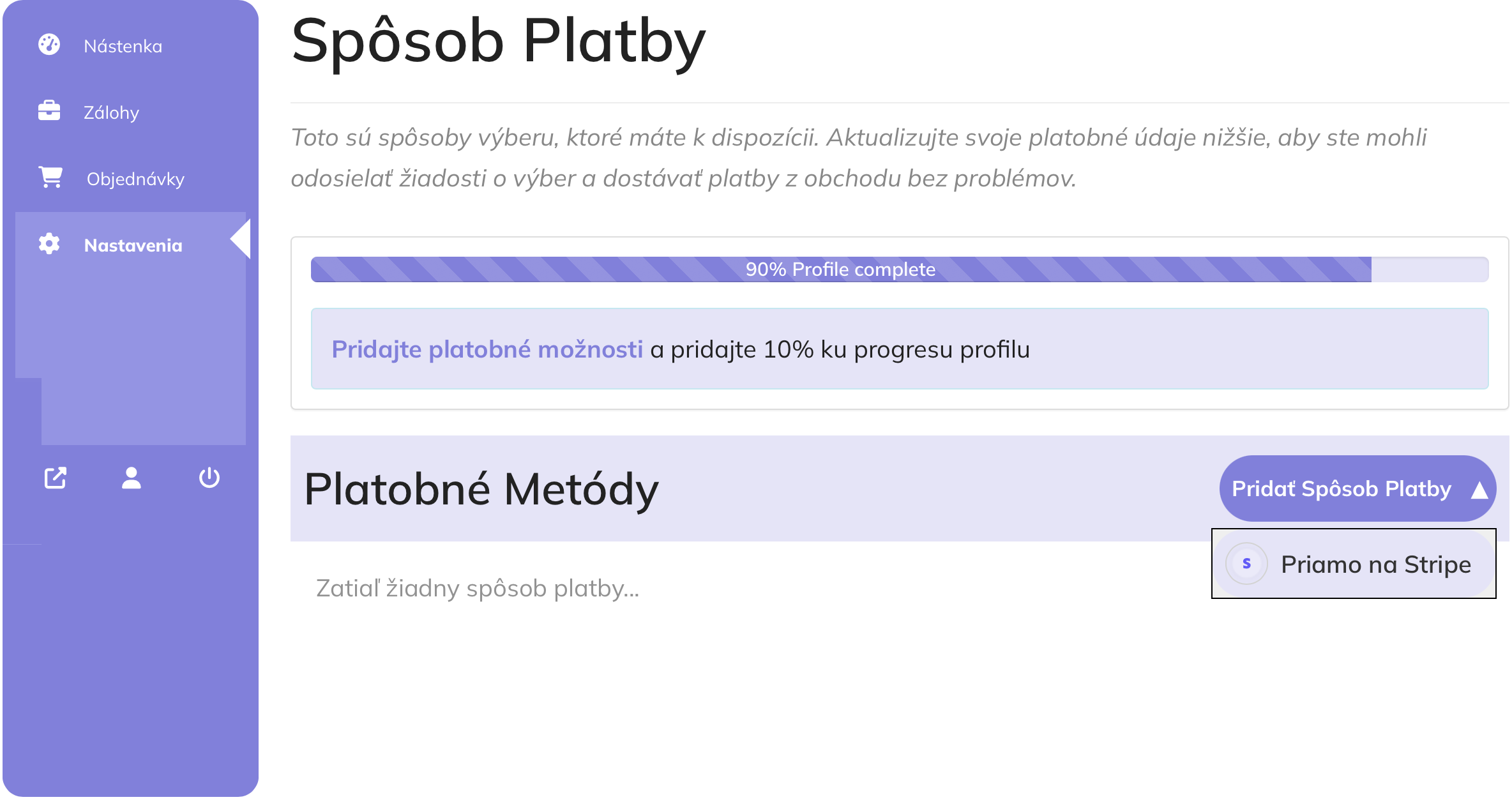Click the power logout icon
The width and height of the screenshot is (1512, 802).
pyautogui.click(x=209, y=478)
